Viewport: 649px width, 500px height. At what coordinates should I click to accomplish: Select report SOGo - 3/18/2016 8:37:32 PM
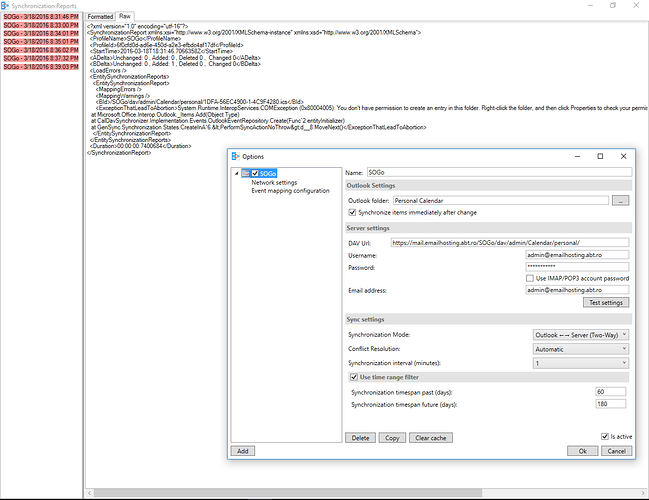point(41,58)
